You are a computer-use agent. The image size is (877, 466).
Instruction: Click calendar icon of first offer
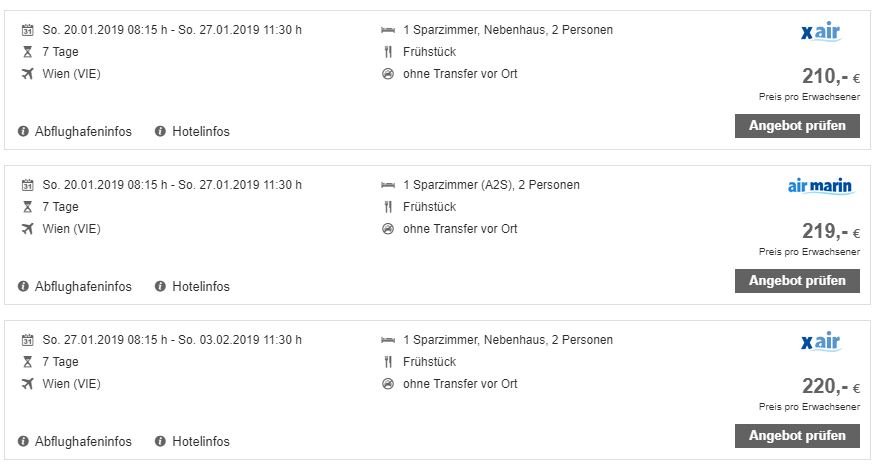click(x=27, y=30)
